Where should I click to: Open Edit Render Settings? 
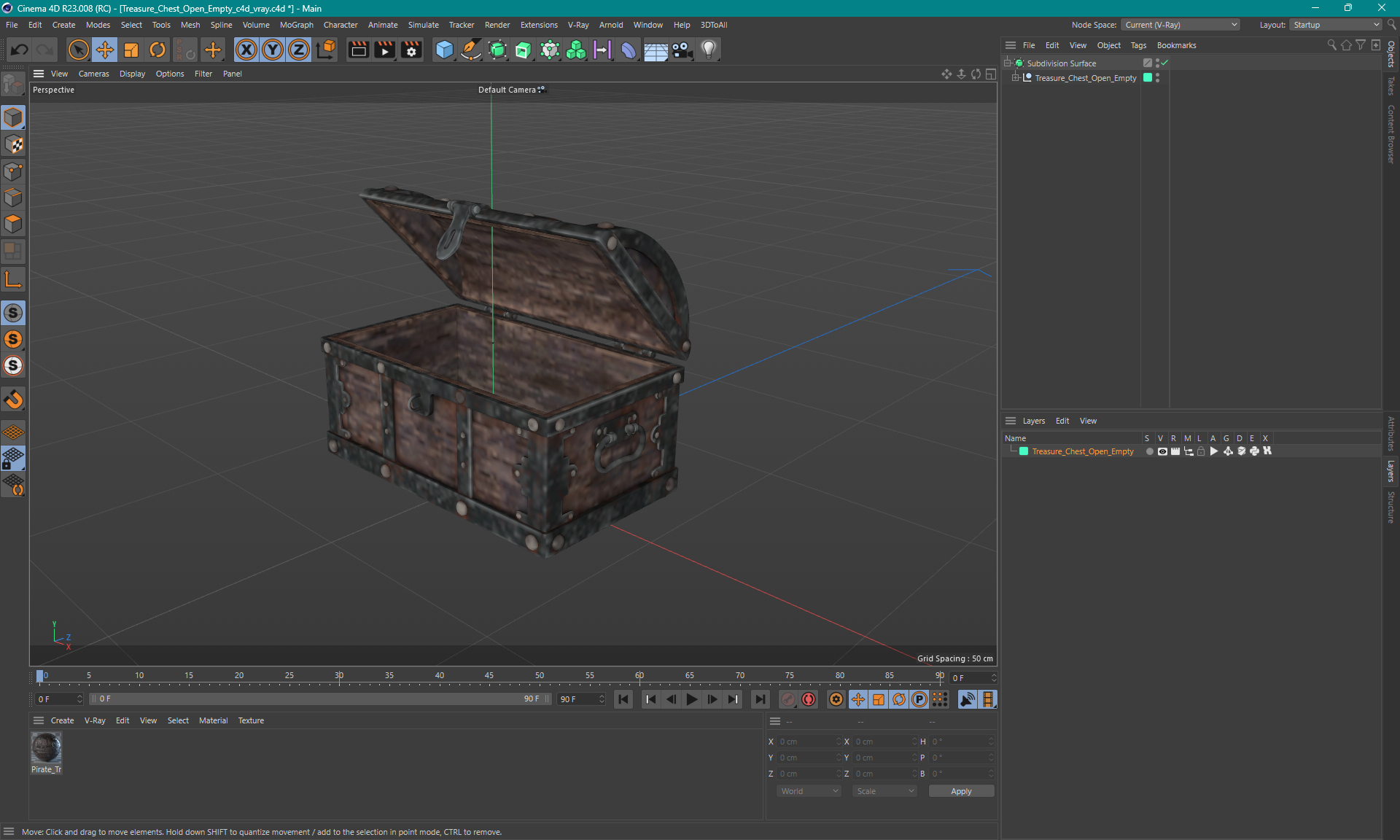click(411, 50)
